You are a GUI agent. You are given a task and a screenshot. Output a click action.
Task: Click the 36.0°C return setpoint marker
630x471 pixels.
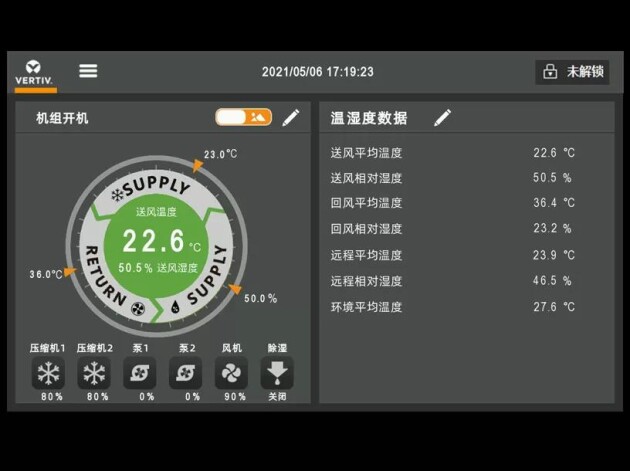coord(70,270)
